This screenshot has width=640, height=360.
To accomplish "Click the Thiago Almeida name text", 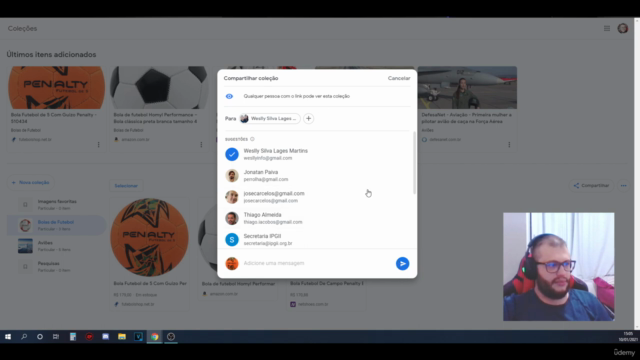I will click(262, 215).
